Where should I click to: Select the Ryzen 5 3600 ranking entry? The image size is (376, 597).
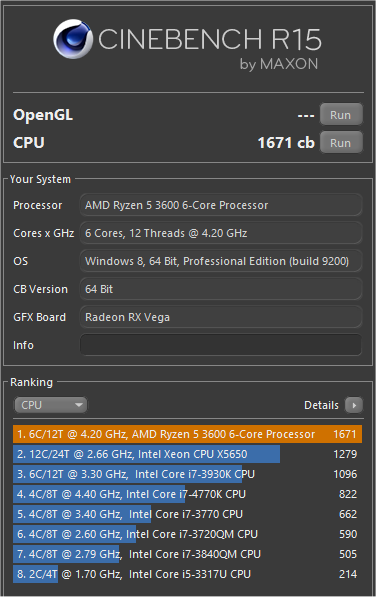click(187, 434)
